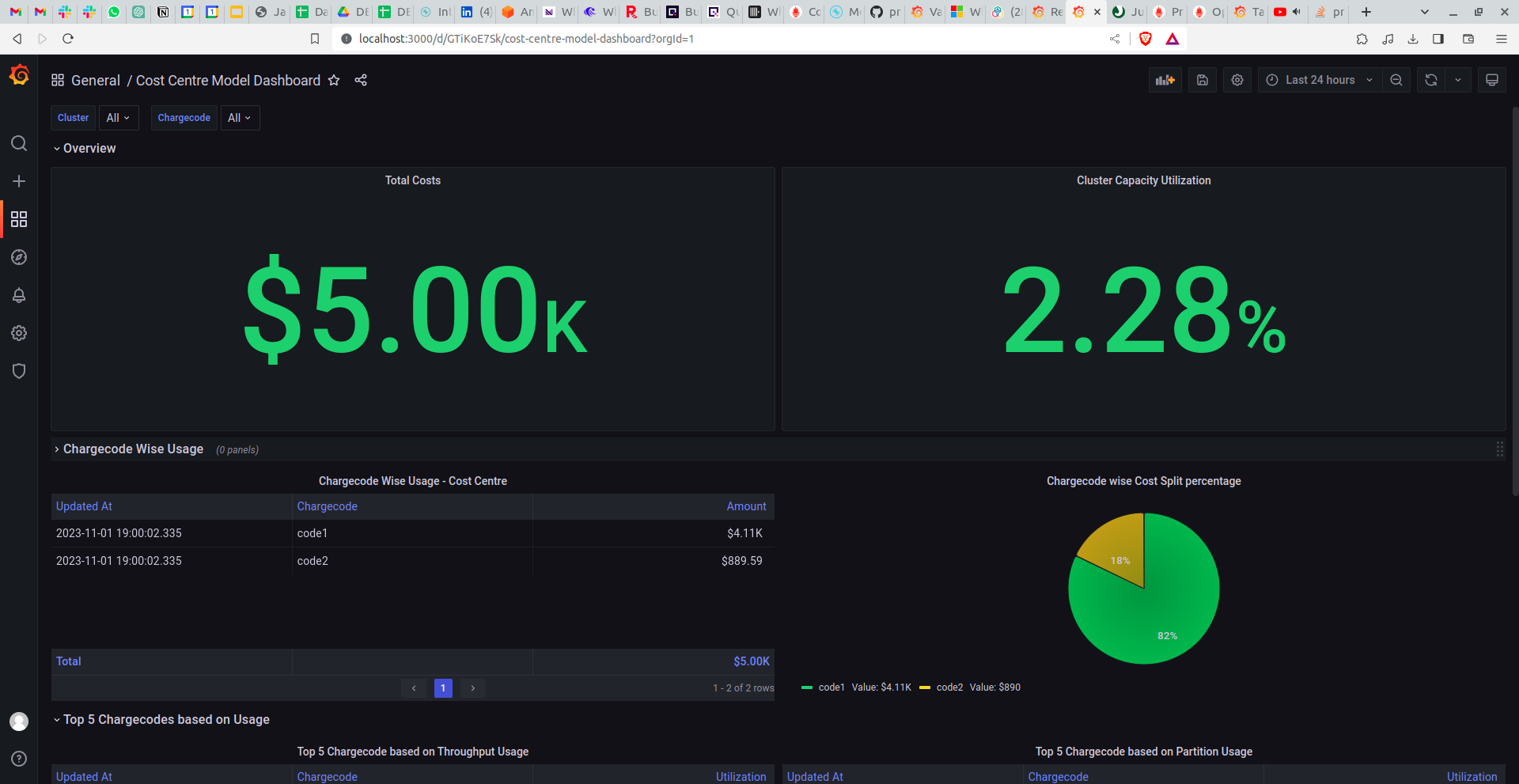Click code1 green legend swatch
The height and width of the screenshot is (784, 1519).
coord(807,687)
